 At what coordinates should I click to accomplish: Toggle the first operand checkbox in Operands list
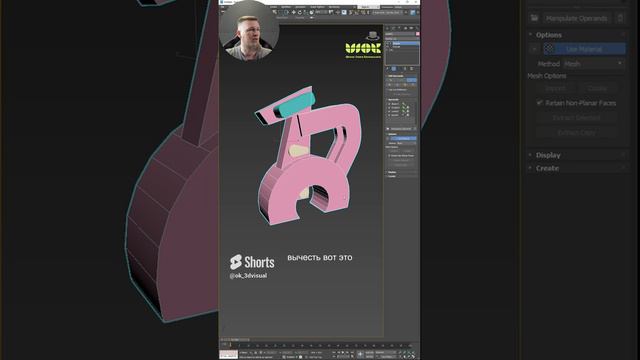389,104
